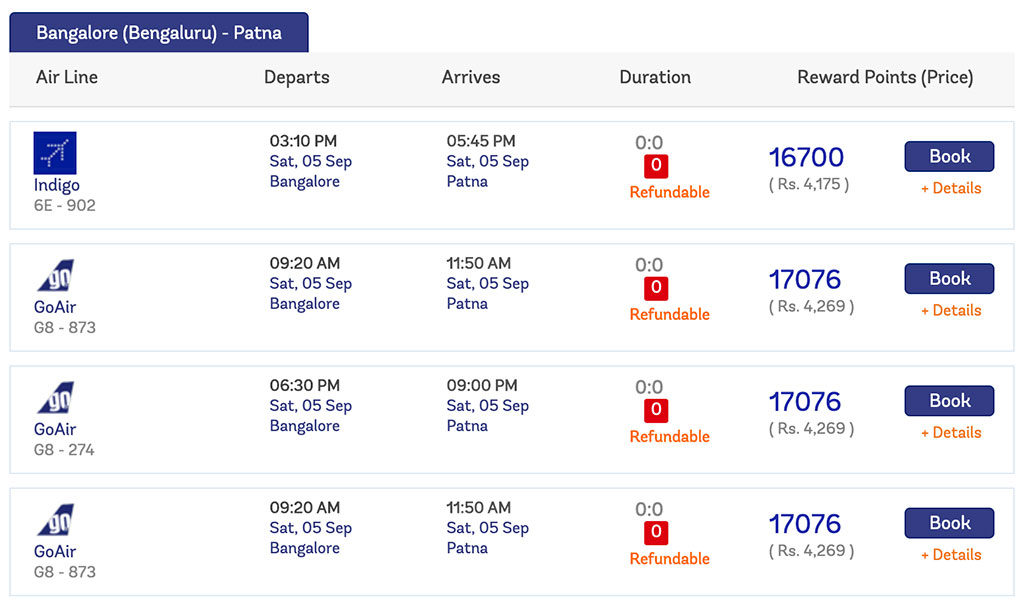
Task: Book the GoAir 06:30 PM flight
Action: (950, 401)
